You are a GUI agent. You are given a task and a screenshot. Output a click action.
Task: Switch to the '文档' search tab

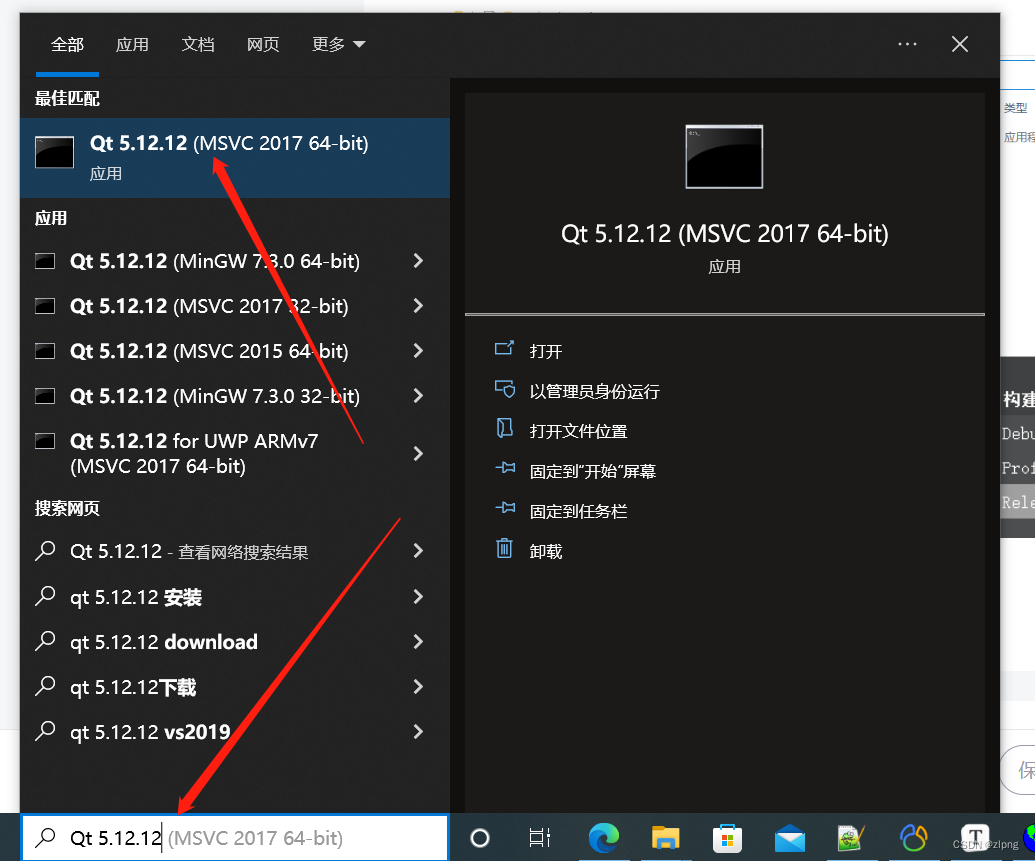[198, 44]
